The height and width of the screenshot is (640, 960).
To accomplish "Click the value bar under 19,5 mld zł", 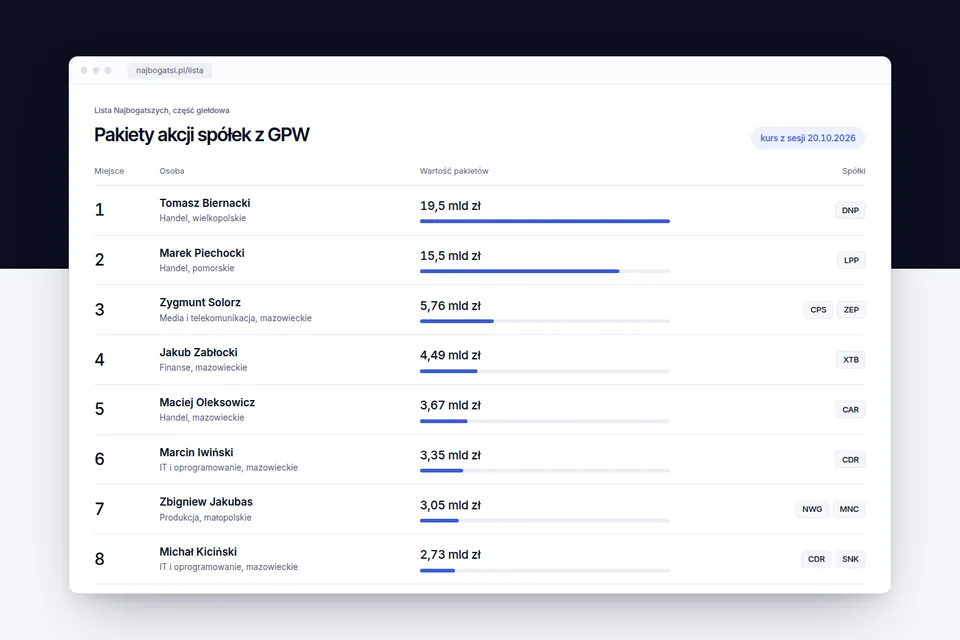I will tap(545, 221).
